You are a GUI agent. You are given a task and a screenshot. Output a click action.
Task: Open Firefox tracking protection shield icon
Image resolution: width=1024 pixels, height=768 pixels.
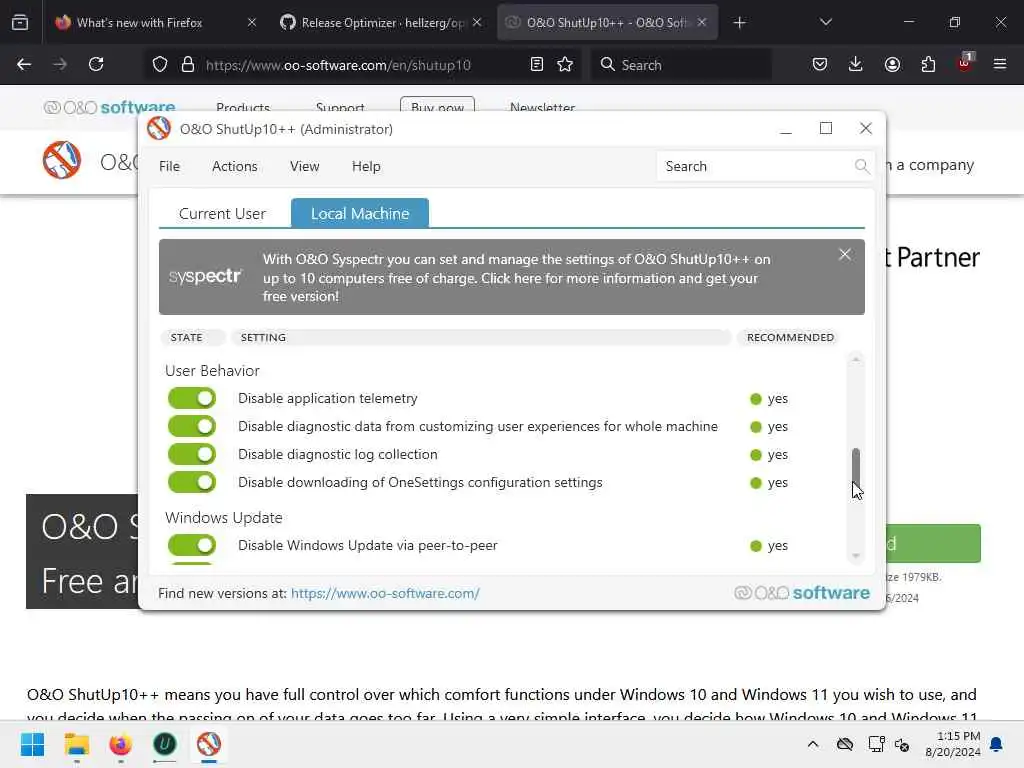(x=160, y=64)
